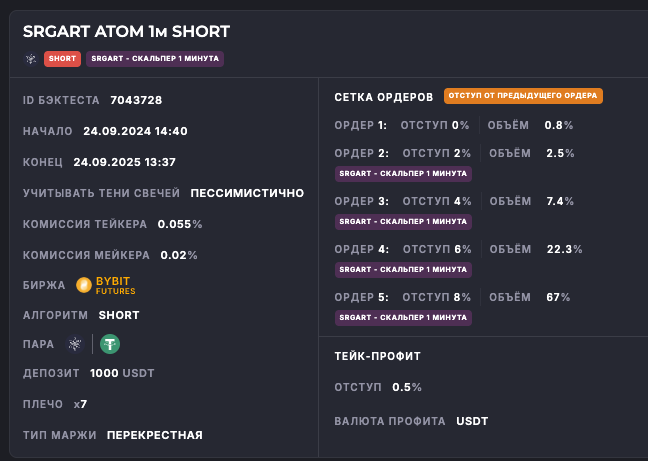This screenshot has width=648, height=461.
Task: Open the SRGART filter badge under Ордер 5
Action: tap(403, 317)
